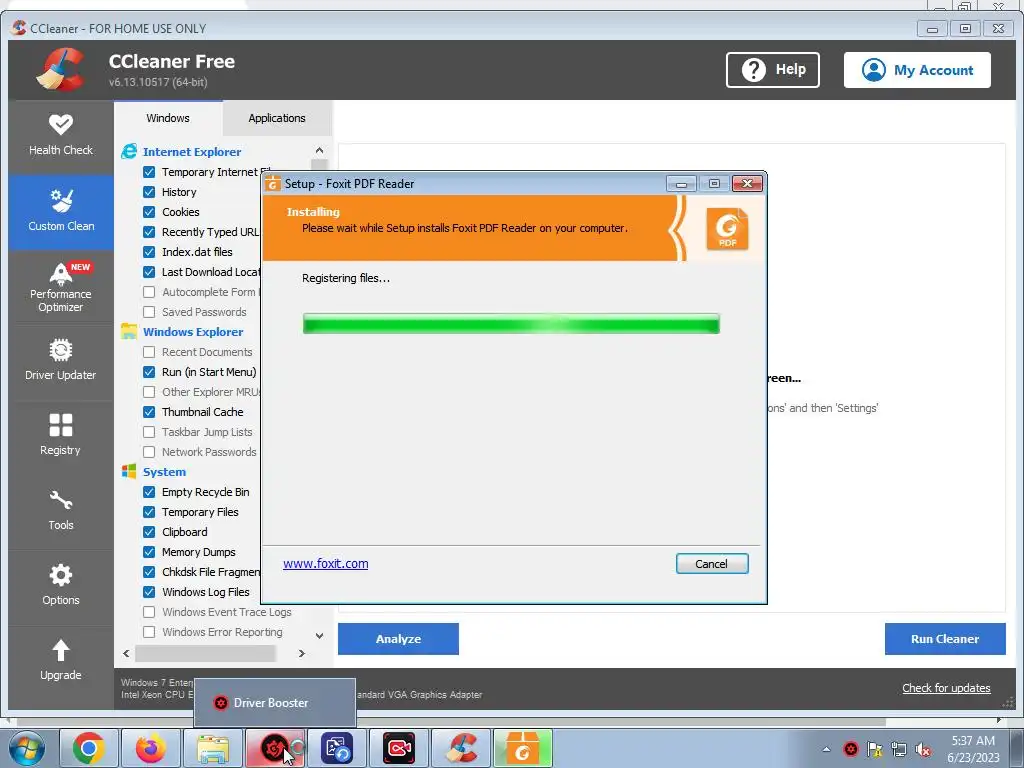Click the CCleaner logo in header

(x=61, y=69)
